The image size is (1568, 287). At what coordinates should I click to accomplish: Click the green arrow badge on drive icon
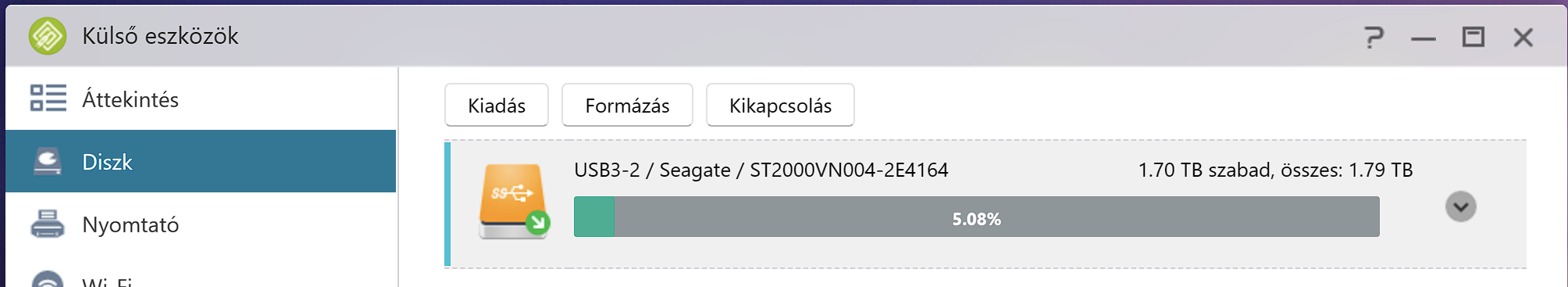(x=537, y=223)
